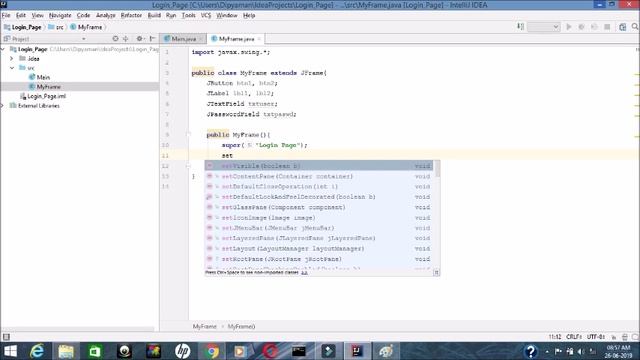Open the VCS menu
The height and width of the screenshot is (360, 640).
coord(206,16)
